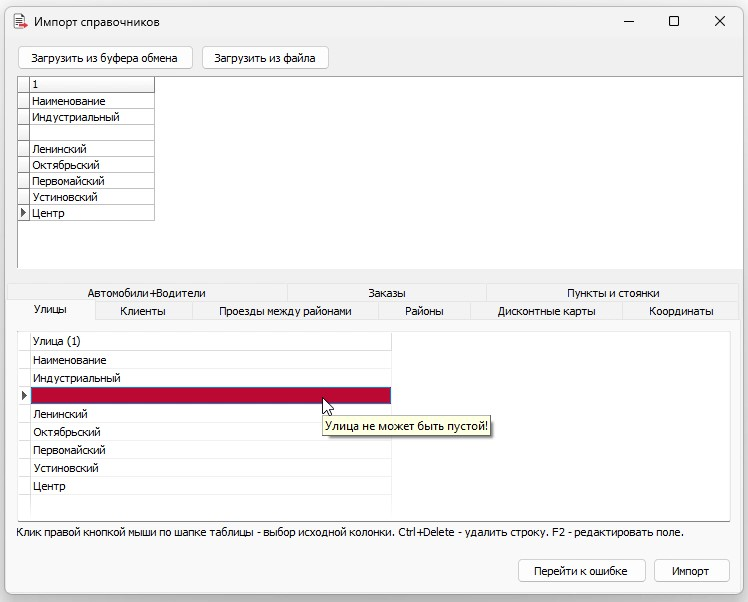Select the 'Координаты' tab
The width and height of the screenshot is (748, 602).
(680, 311)
